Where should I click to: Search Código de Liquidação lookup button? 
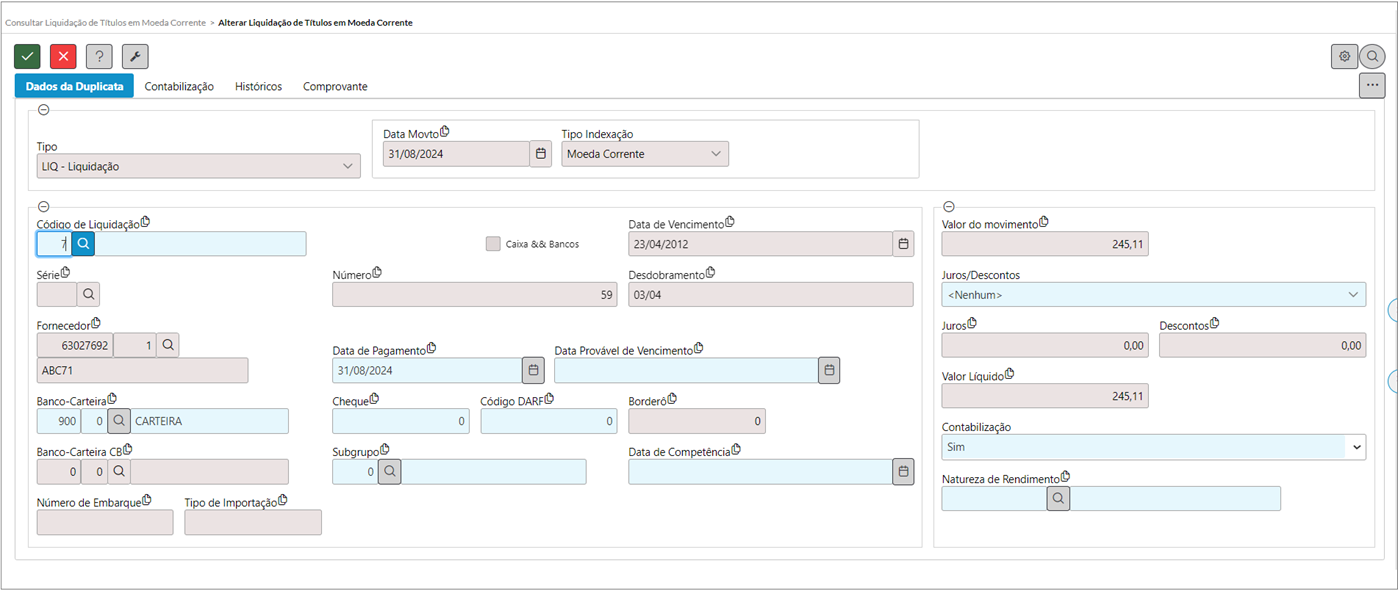(83, 244)
